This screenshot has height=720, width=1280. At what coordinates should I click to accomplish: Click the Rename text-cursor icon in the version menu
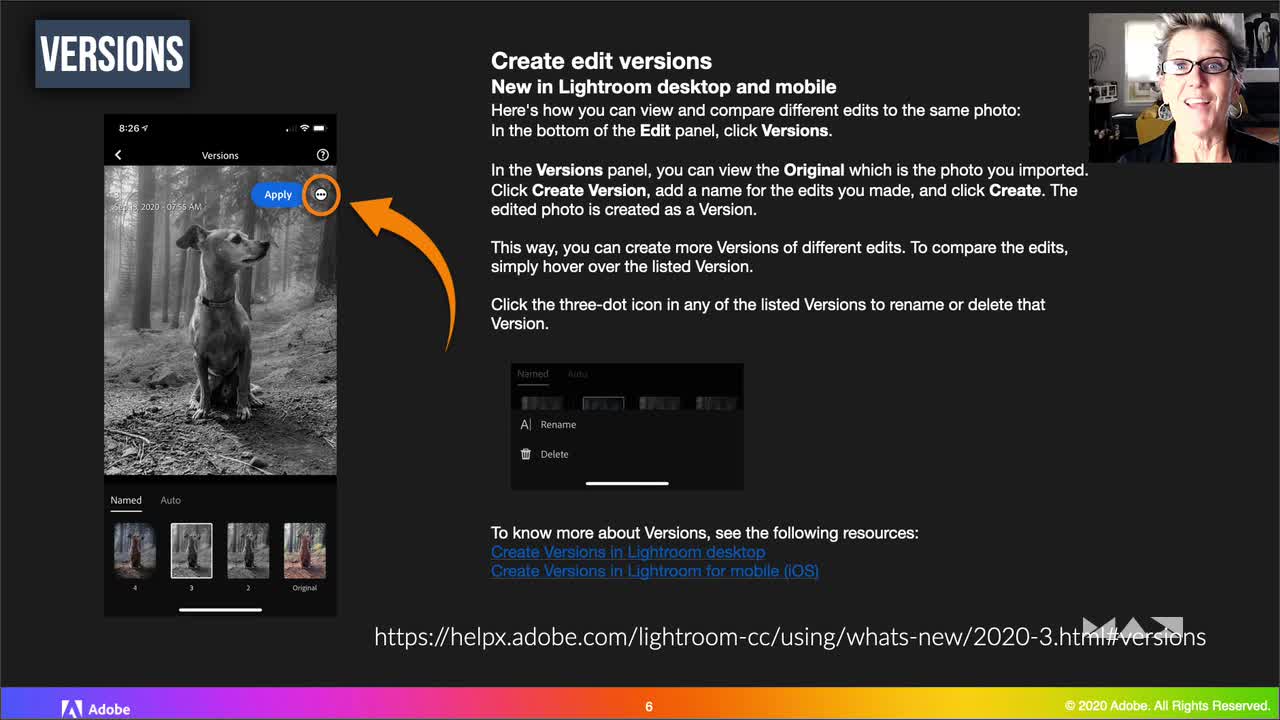tap(526, 425)
